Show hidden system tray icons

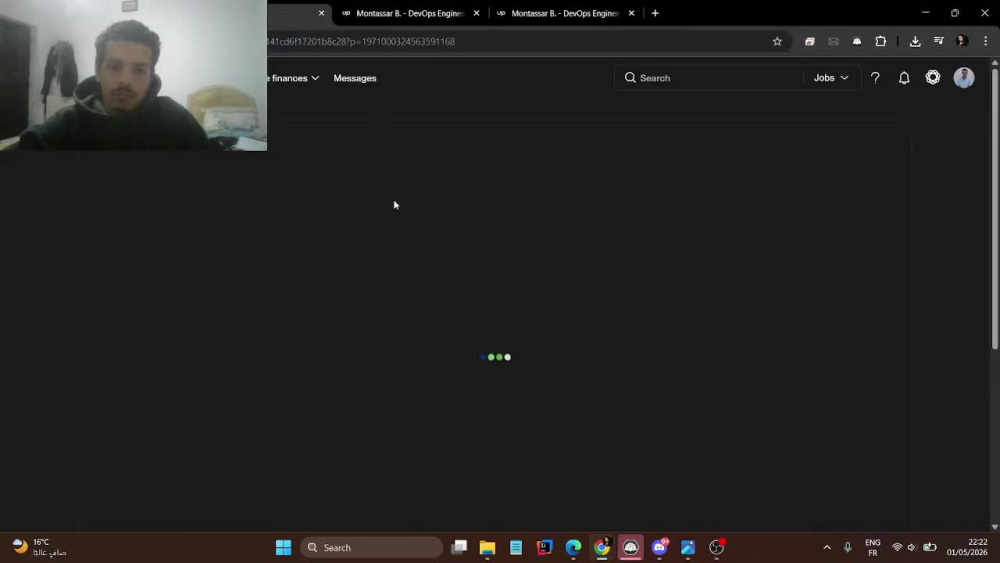pos(827,547)
